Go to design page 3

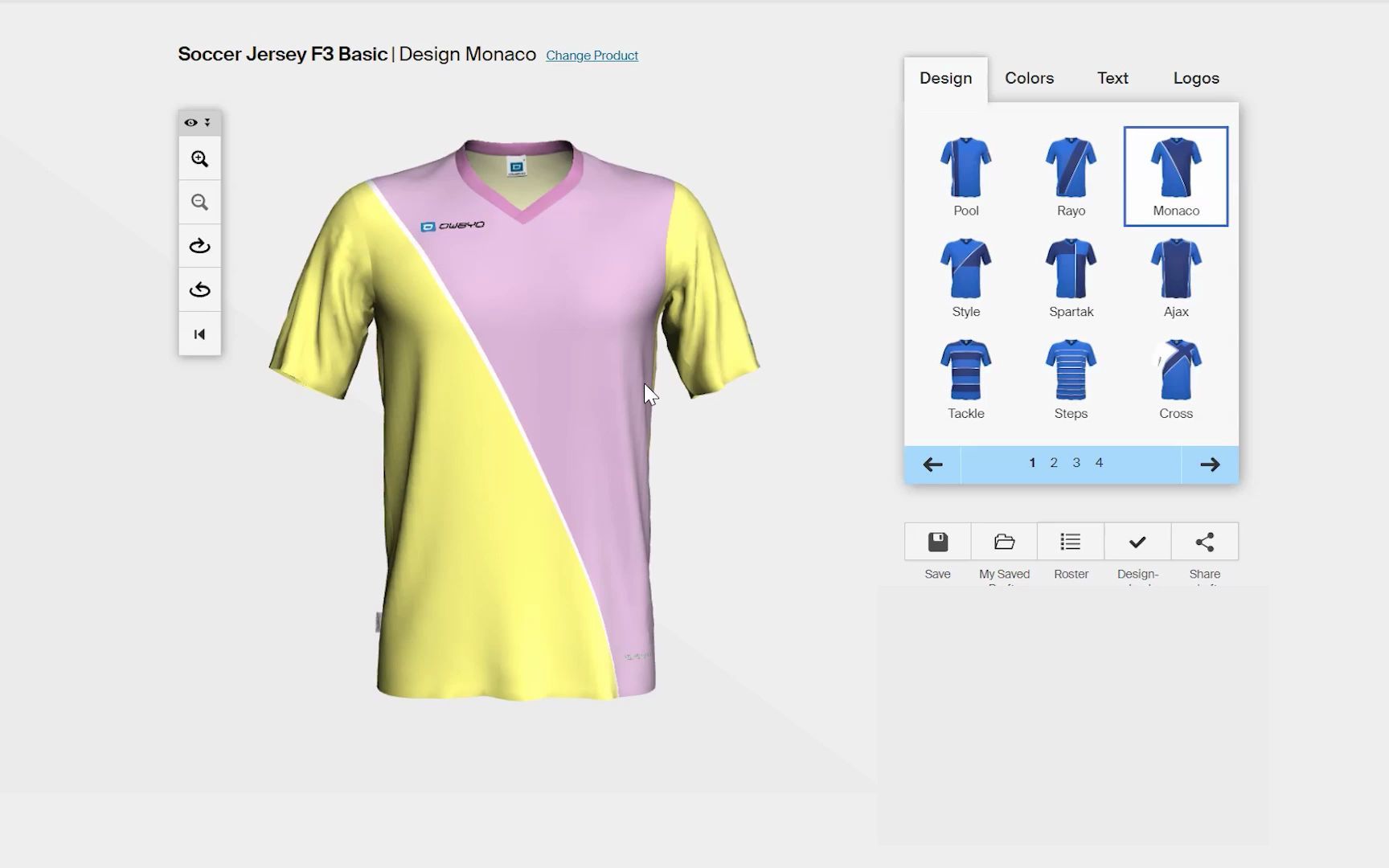point(1076,463)
